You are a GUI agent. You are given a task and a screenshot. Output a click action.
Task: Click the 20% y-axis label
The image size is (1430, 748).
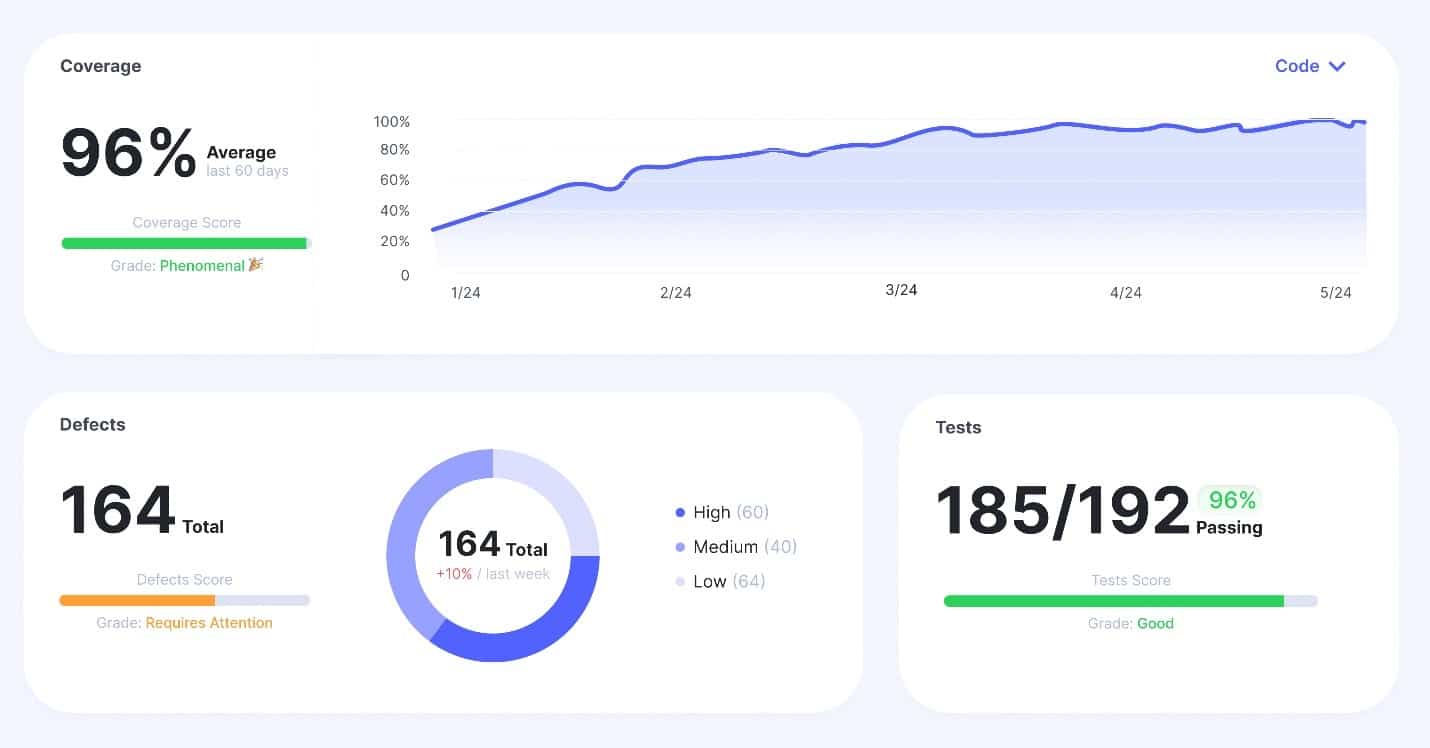[x=395, y=241]
